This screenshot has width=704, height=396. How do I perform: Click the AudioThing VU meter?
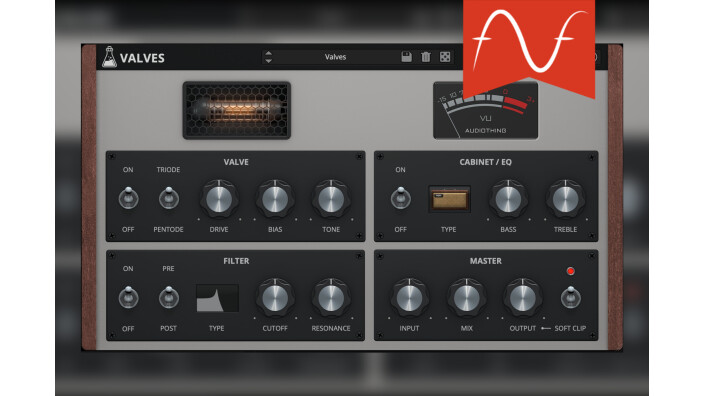tap(485, 110)
